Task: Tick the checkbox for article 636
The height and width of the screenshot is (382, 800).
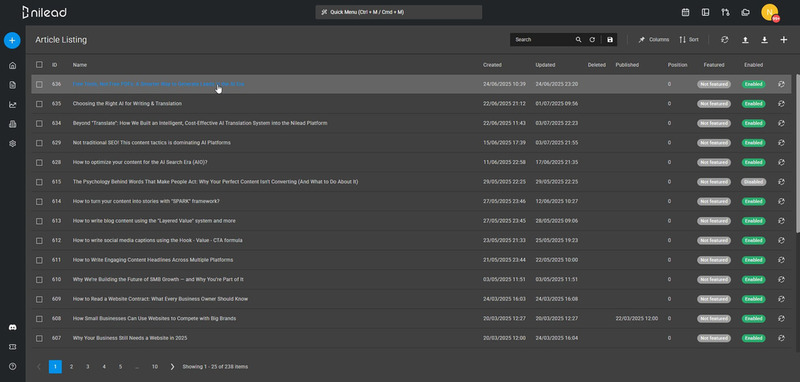Action: click(x=39, y=84)
